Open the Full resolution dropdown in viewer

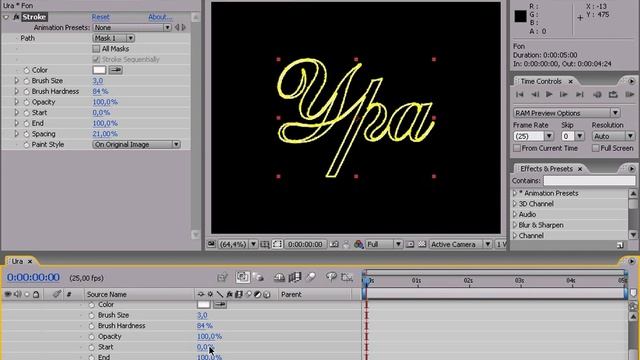384,244
